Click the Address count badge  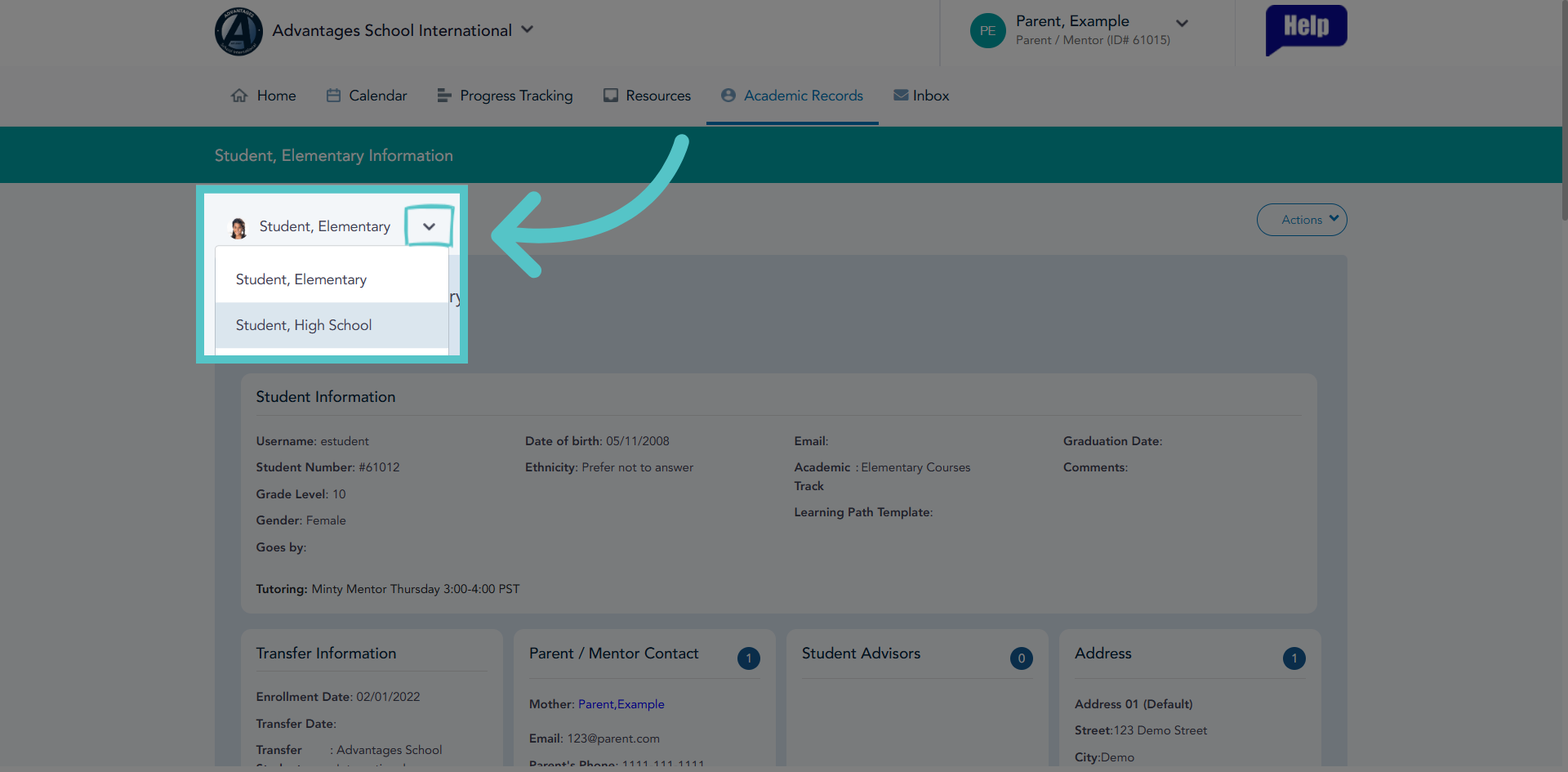(x=1294, y=658)
